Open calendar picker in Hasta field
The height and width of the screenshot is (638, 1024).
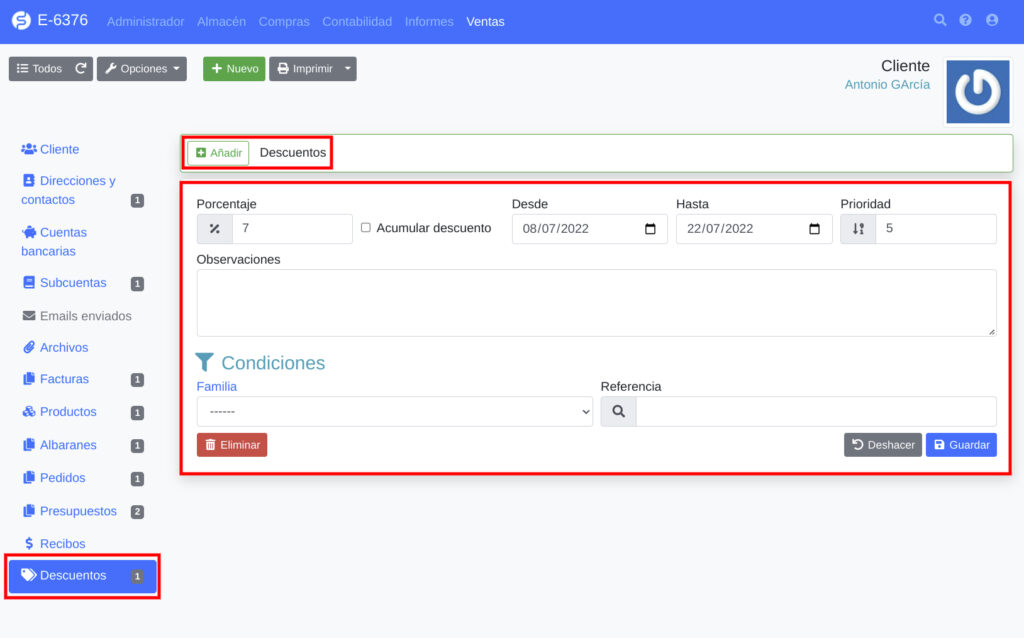click(814, 229)
